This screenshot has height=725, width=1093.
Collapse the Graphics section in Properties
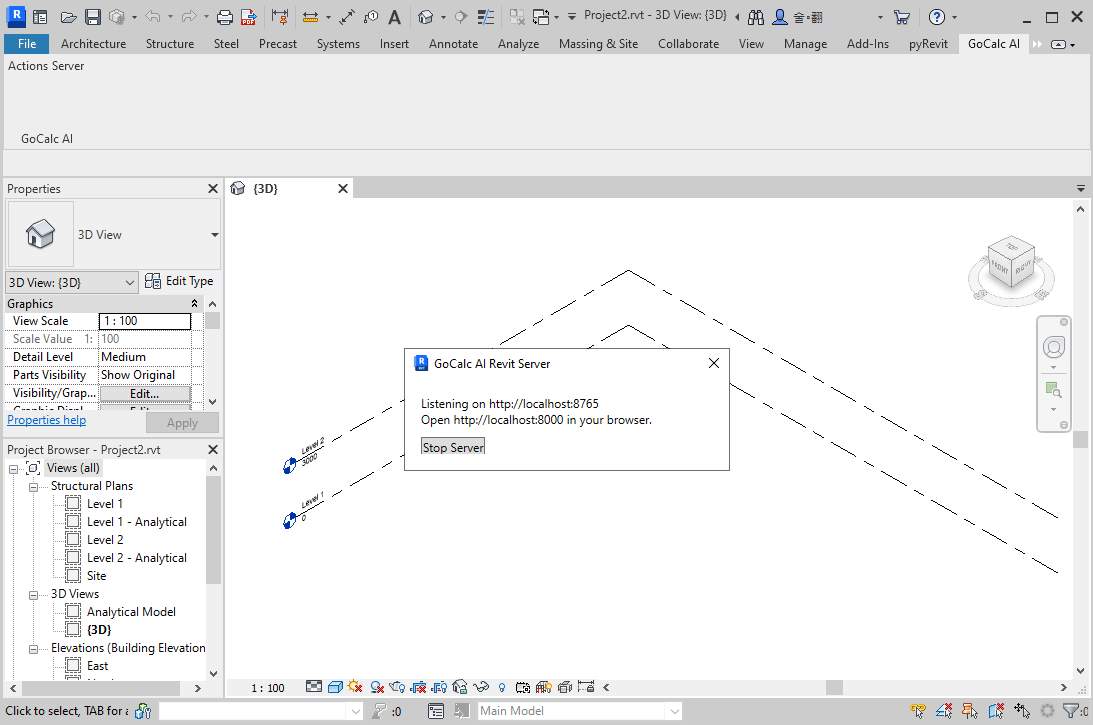[194, 304]
